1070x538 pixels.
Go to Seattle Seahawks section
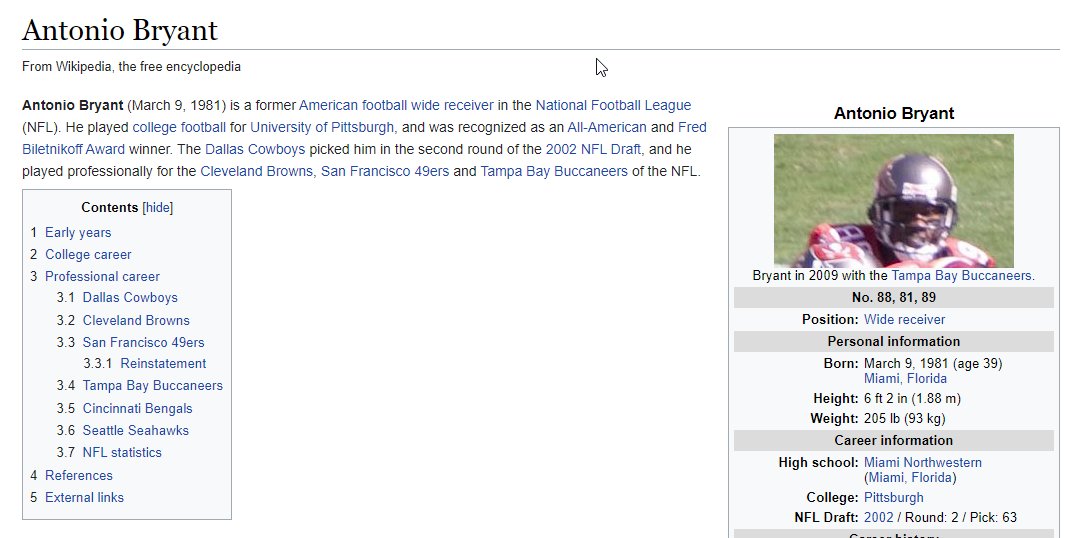(x=135, y=430)
